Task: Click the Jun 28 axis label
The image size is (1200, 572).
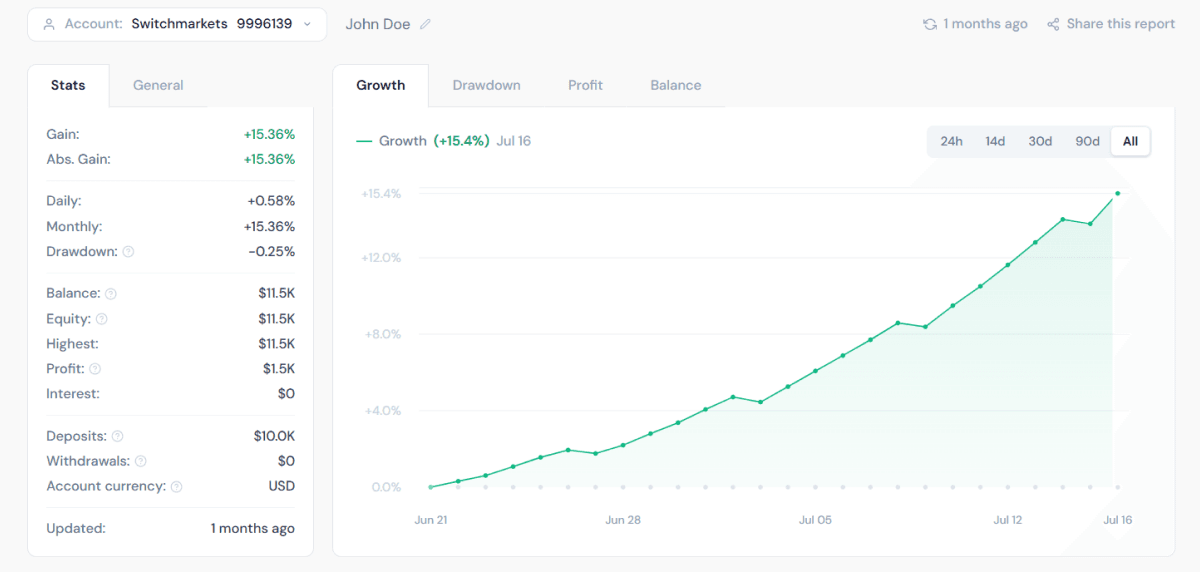Action: (622, 520)
